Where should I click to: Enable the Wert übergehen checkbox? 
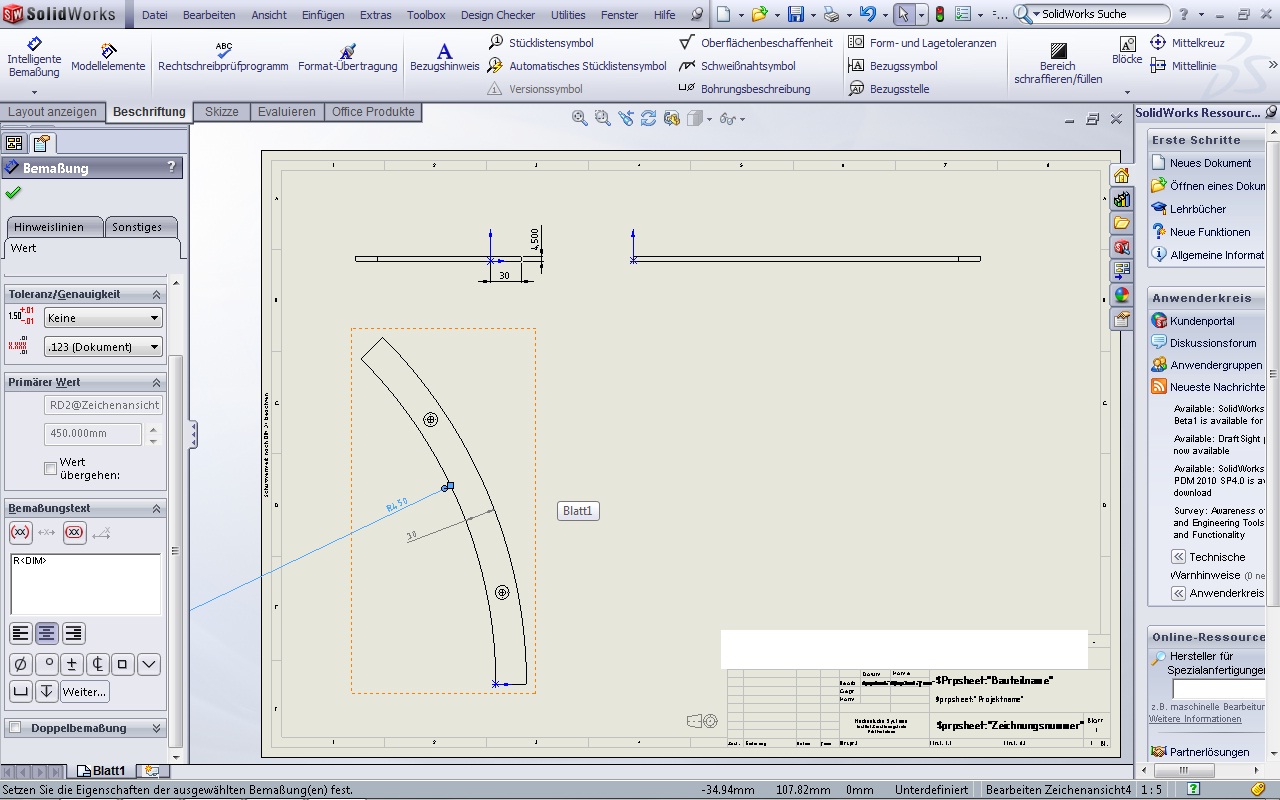(x=50, y=468)
